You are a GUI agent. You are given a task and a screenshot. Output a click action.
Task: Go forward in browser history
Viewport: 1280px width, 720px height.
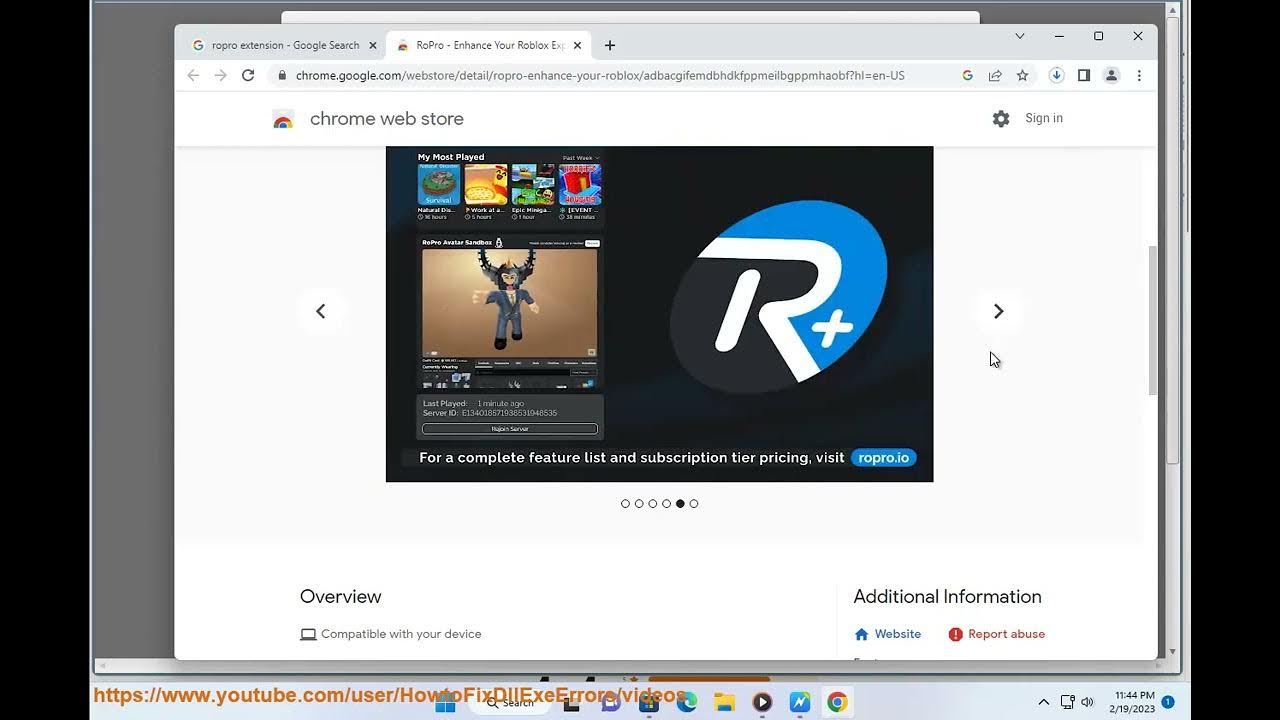coord(220,75)
